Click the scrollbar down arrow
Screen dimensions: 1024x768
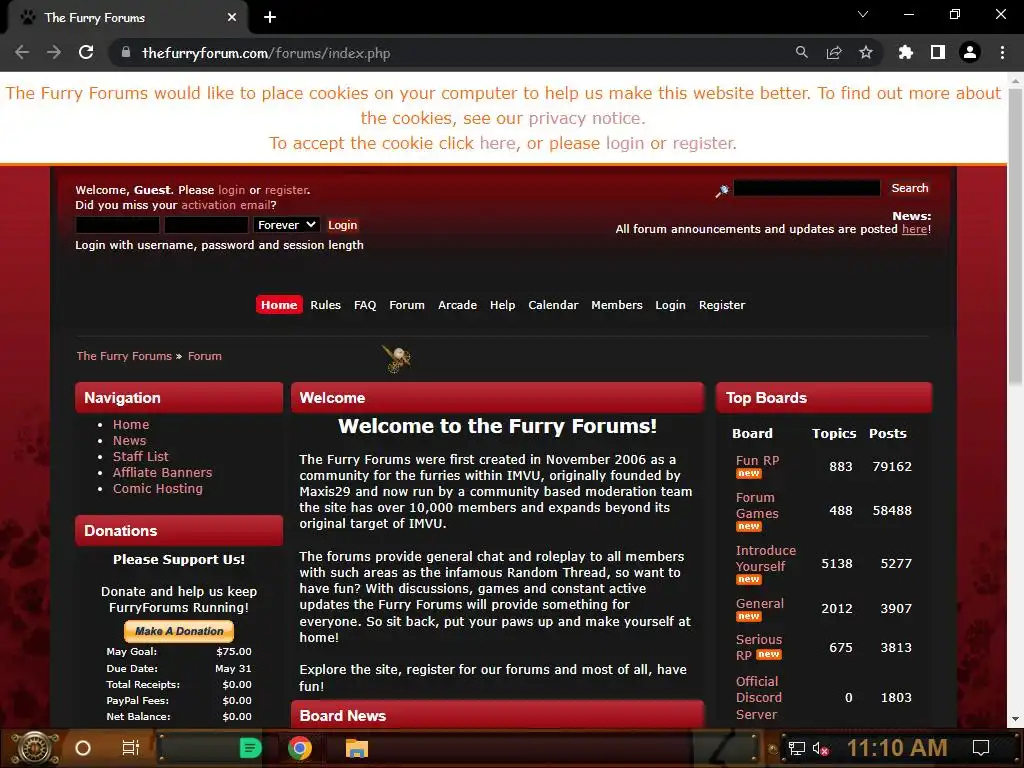(x=1014, y=719)
